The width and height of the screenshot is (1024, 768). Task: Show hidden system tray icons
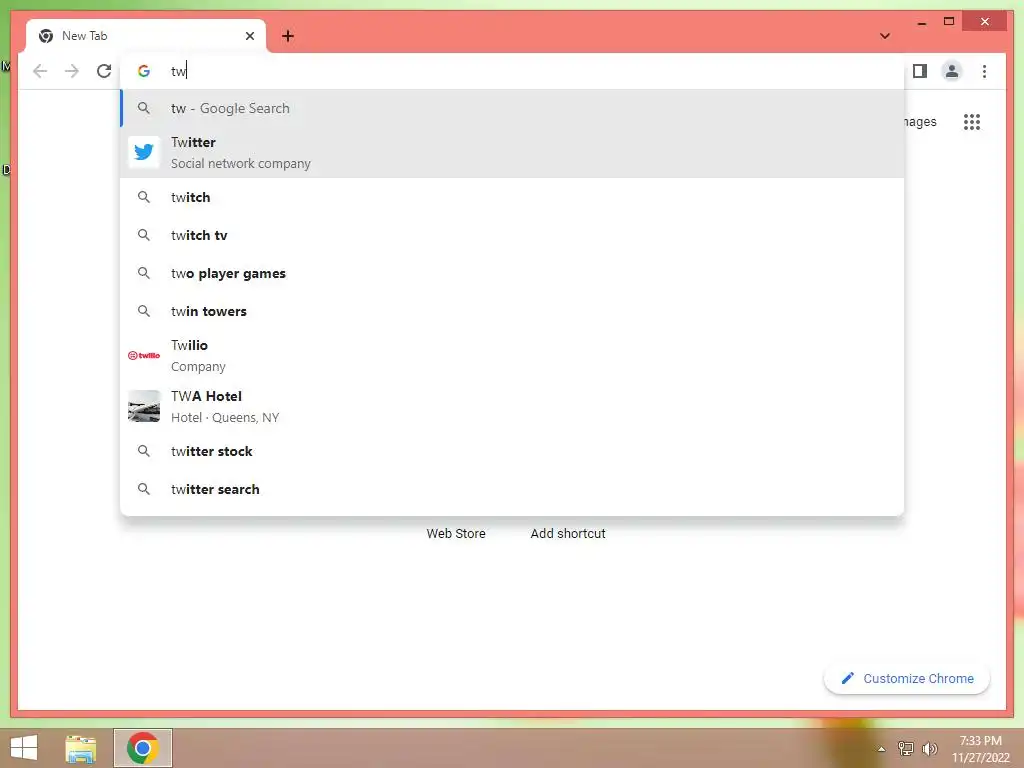point(881,749)
